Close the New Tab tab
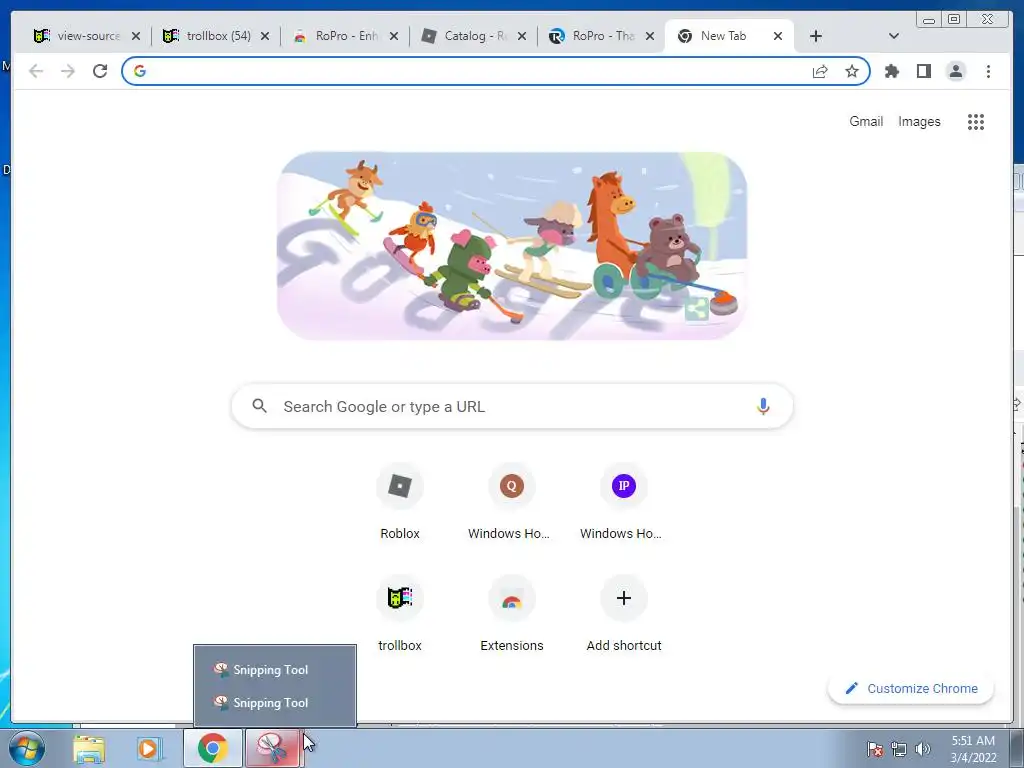The width and height of the screenshot is (1024, 768). 778,37
